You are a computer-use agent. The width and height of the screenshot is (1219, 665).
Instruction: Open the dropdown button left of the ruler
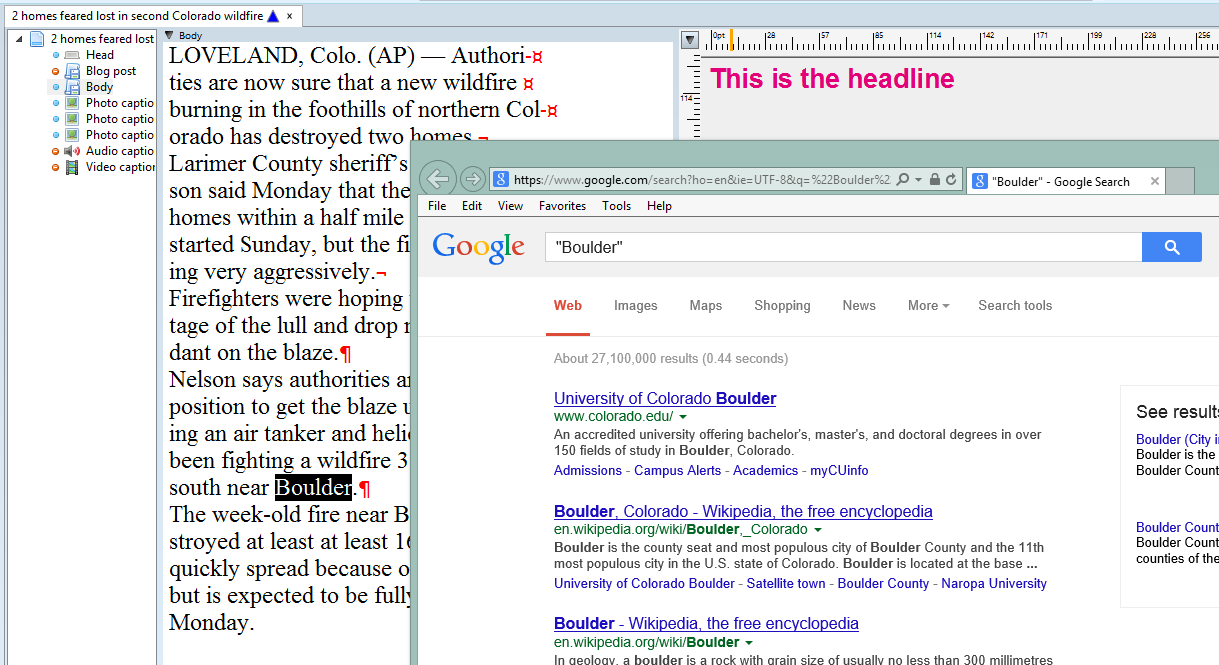click(689, 40)
